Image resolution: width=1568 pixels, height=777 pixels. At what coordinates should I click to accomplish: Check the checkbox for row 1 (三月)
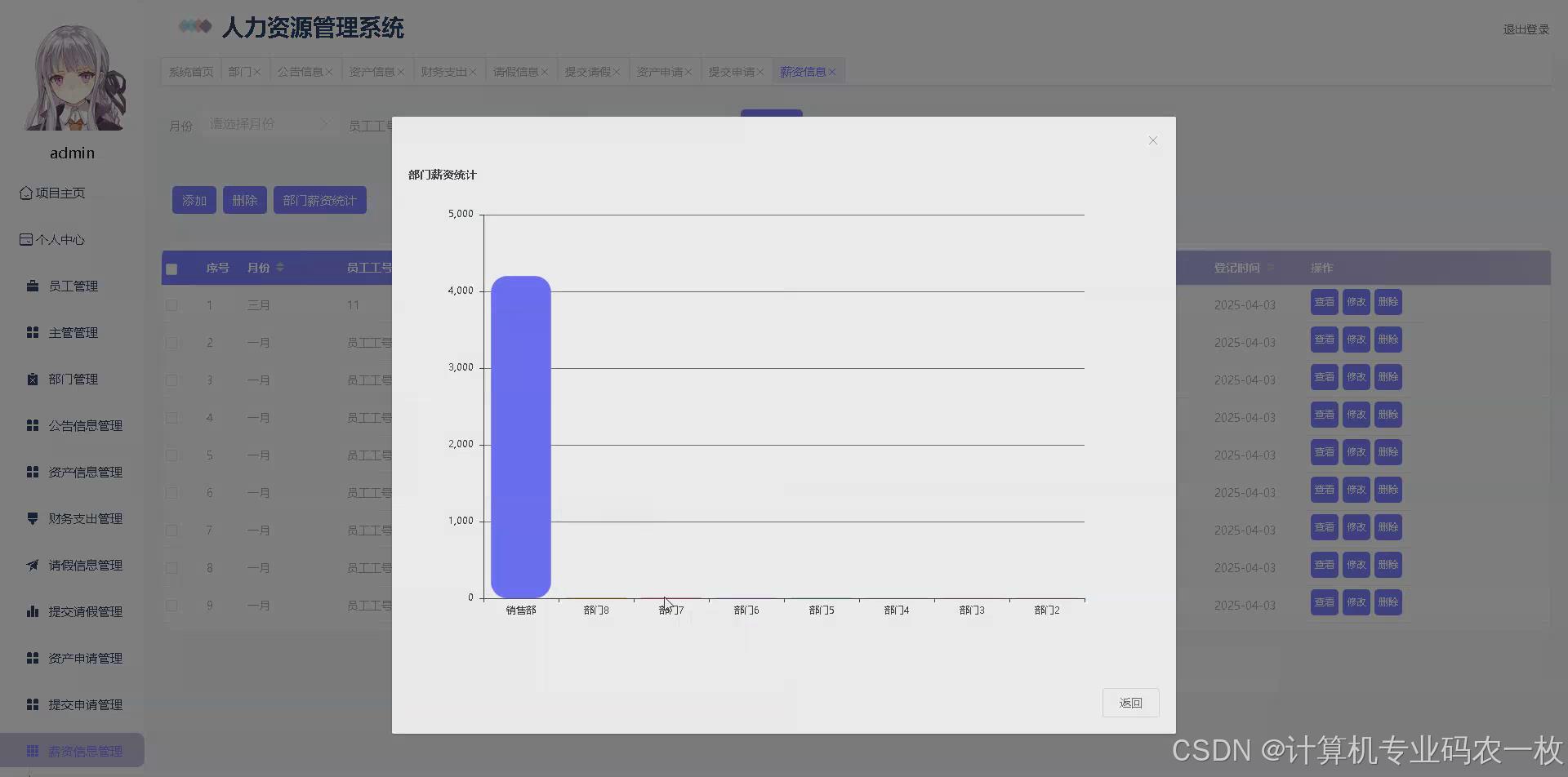pyautogui.click(x=171, y=305)
